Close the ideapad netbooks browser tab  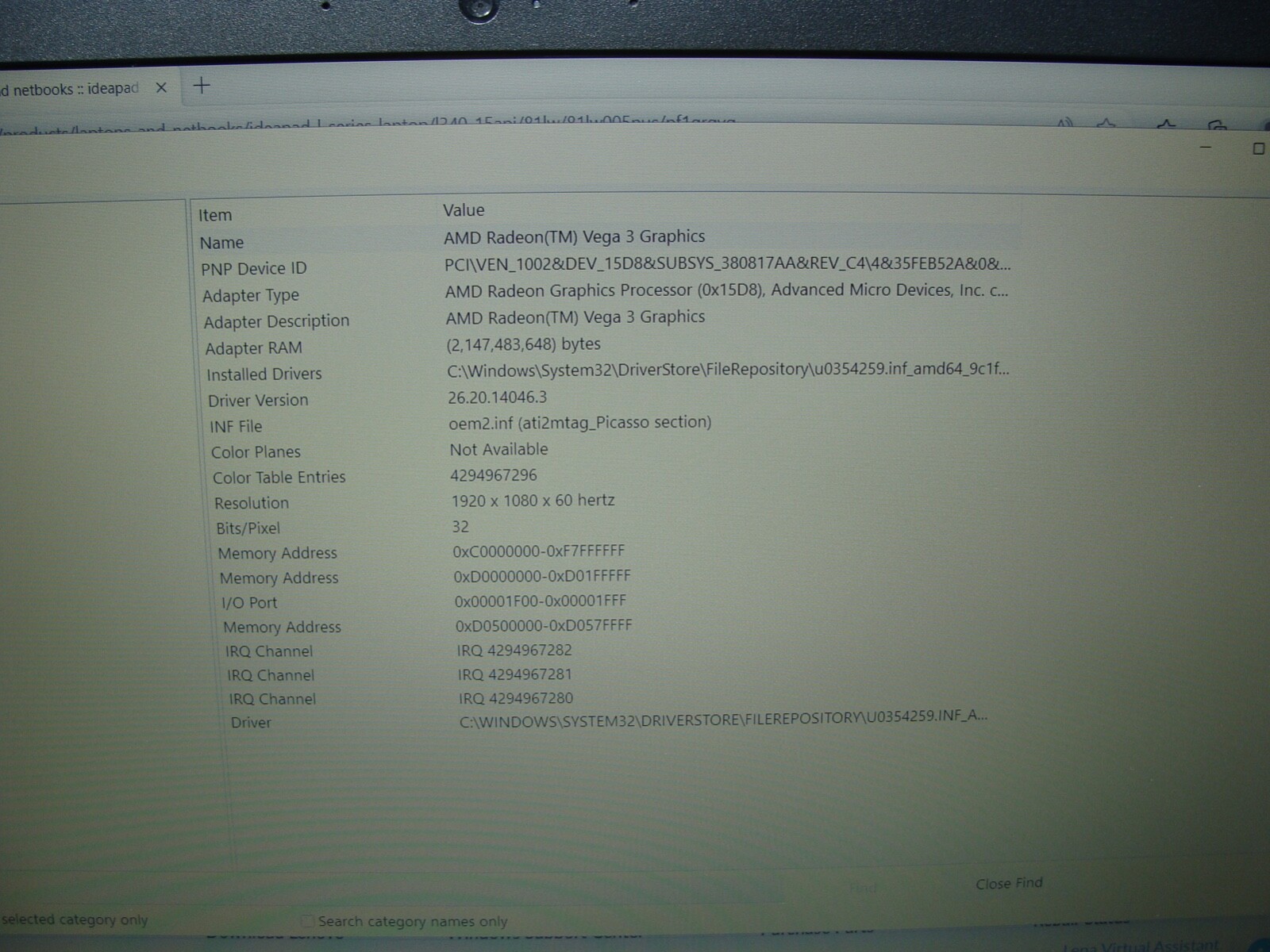pyautogui.click(x=161, y=88)
